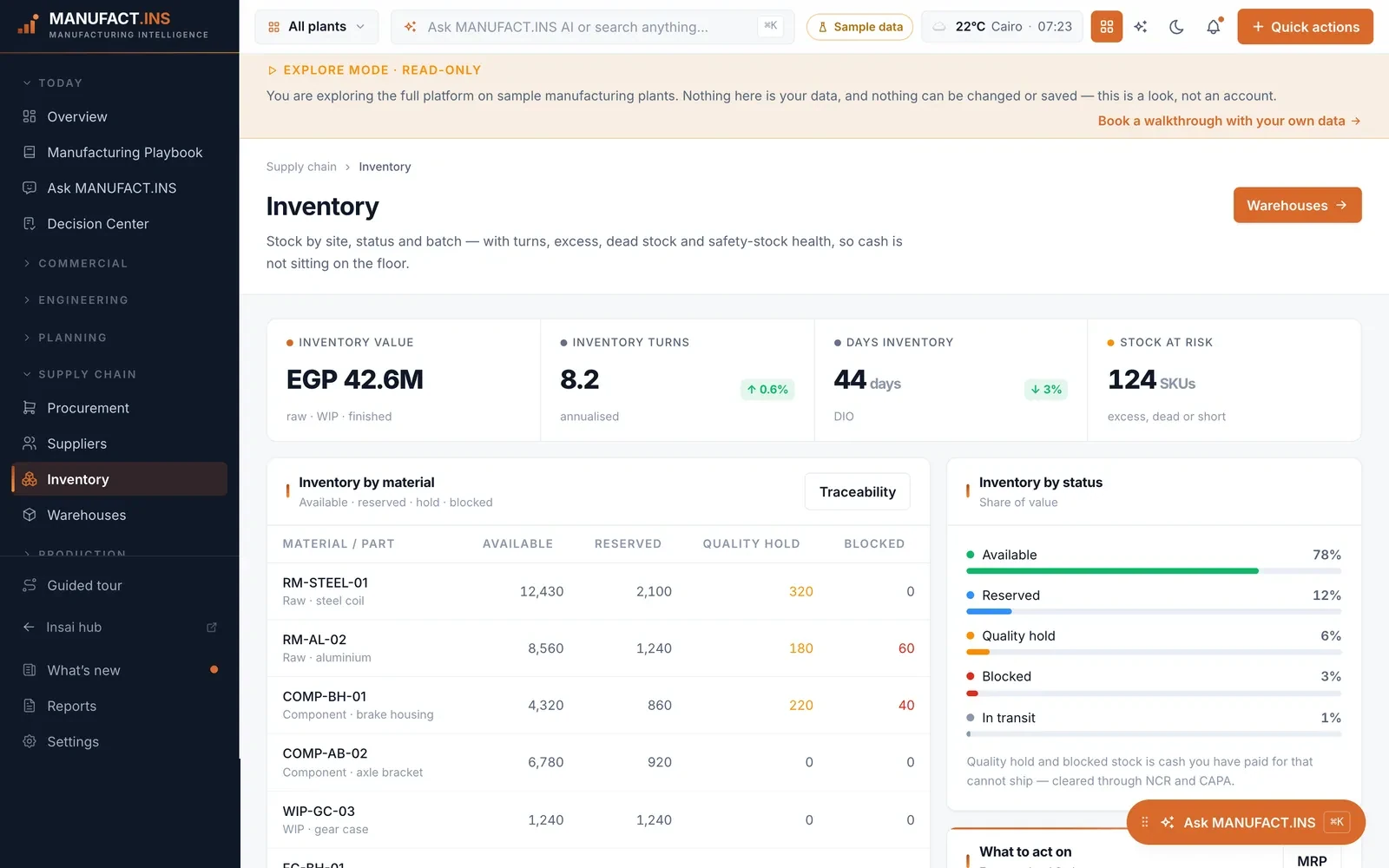Click the Settings gear icon
Viewport: 1389px width, 868px height.
pos(30,741)
